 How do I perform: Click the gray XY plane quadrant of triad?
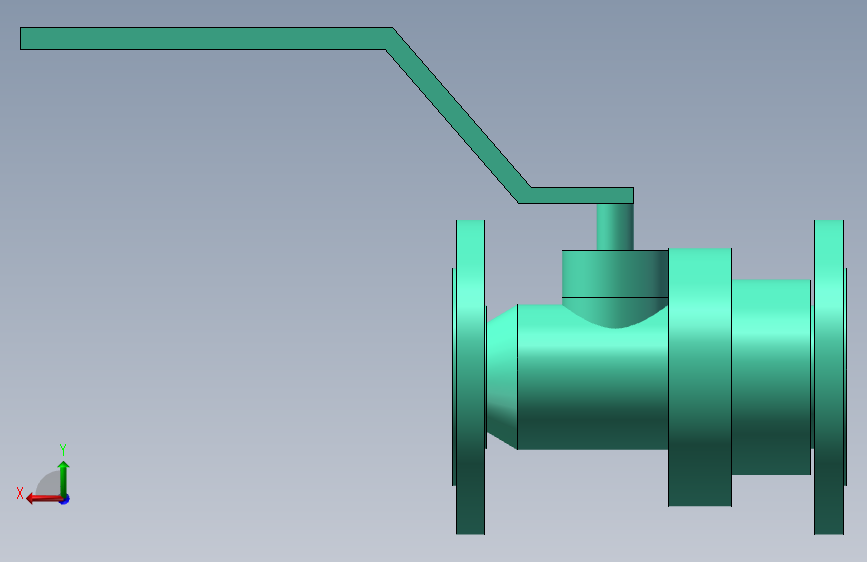pos(49,485)
